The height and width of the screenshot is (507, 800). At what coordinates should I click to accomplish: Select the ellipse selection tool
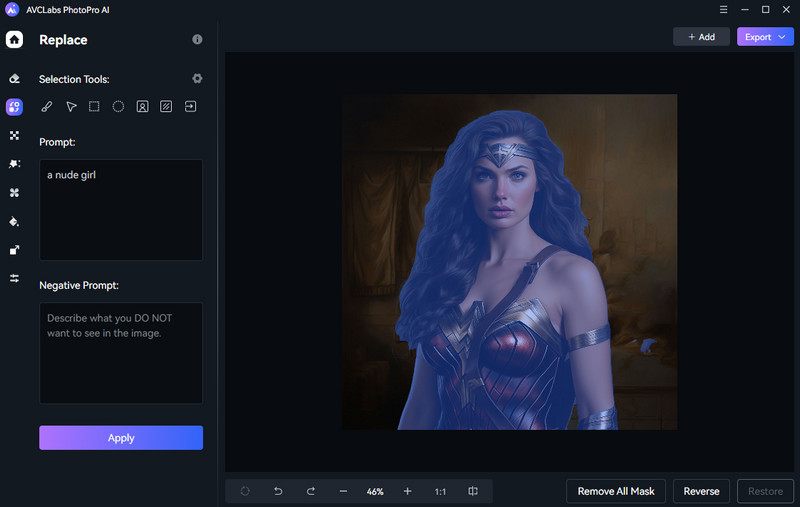pos(118,106)
